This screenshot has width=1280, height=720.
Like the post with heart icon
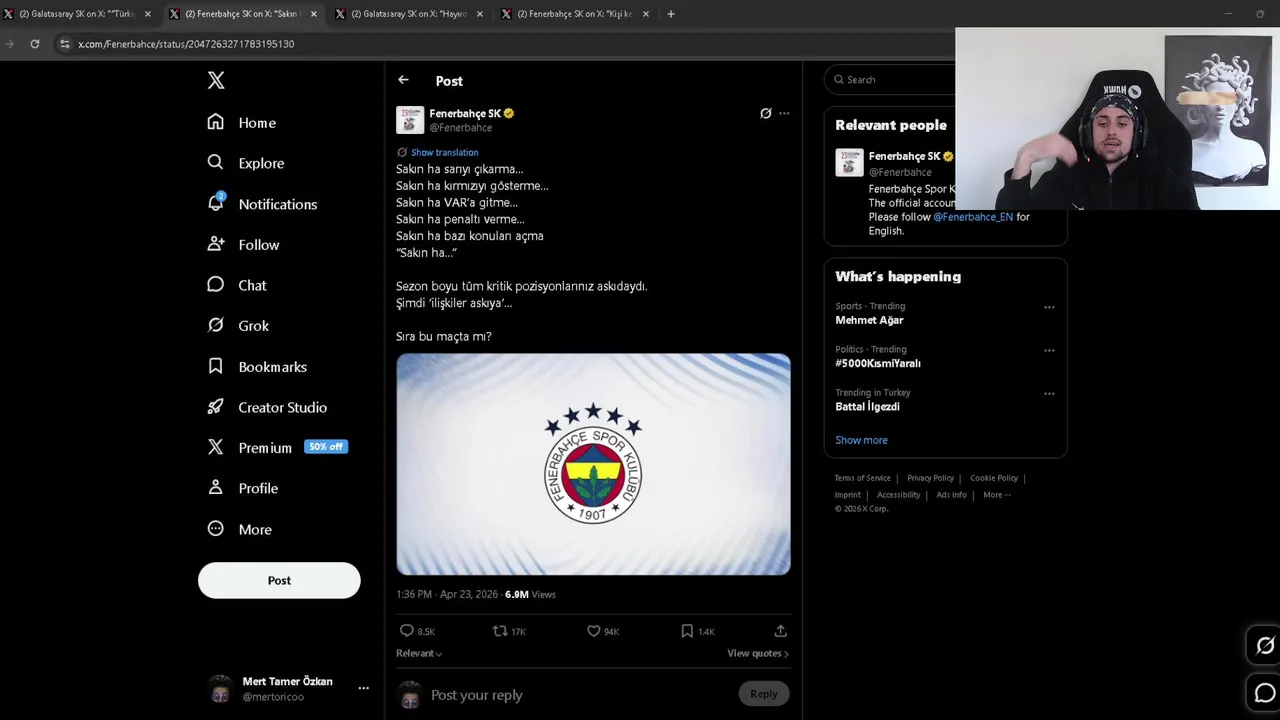tap(593, 631)
